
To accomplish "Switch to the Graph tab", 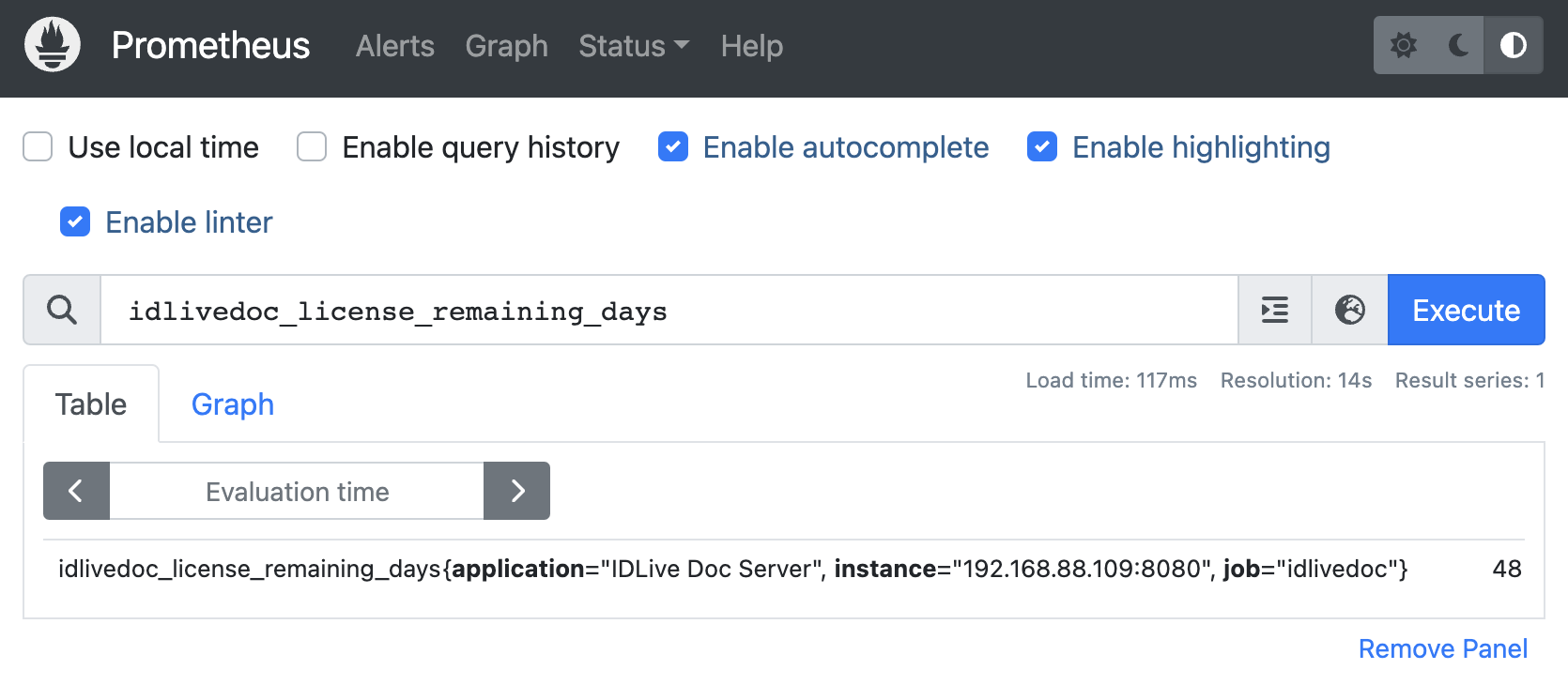I will (x=232, y=404).
